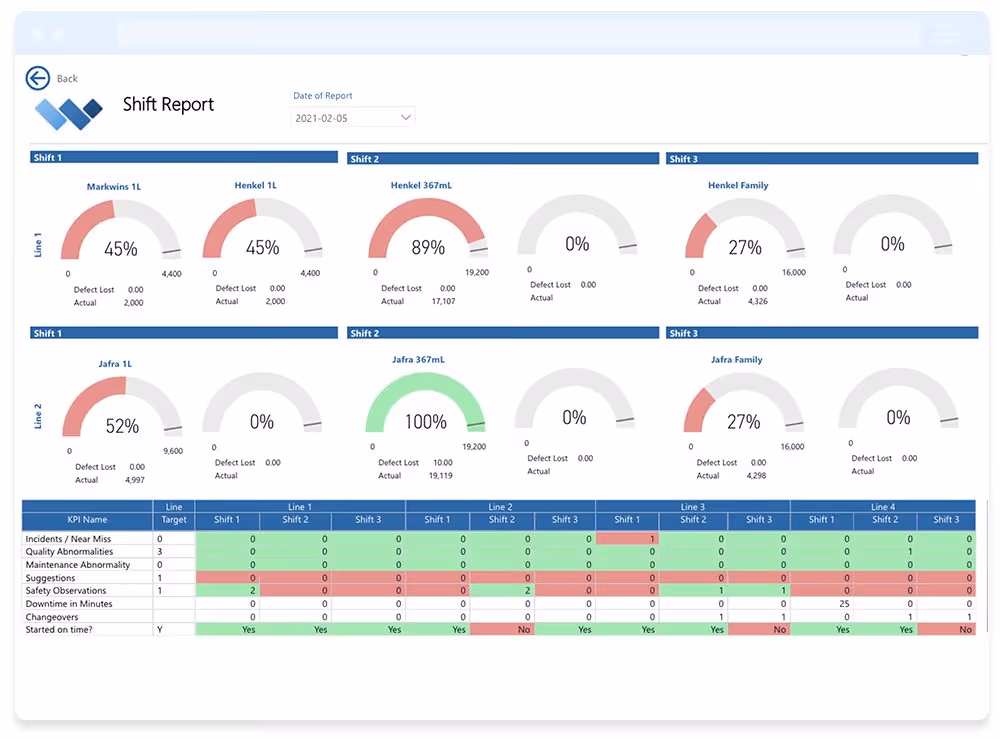The width and height of the screenshot is (1000, 739).
Task: Click the Shift 3 header bar above Henkel Family
Action: [x=821, y=159]
